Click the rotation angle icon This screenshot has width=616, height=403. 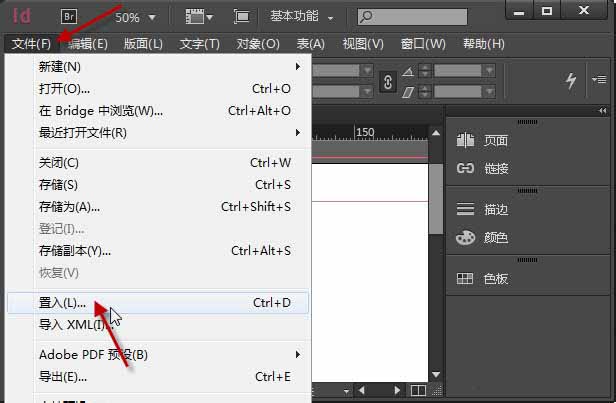pos(408,71)
